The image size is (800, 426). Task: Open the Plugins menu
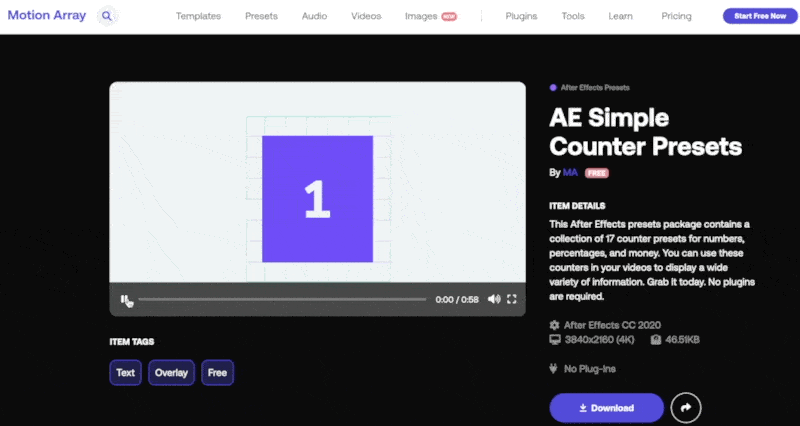[x=521, y=16]
